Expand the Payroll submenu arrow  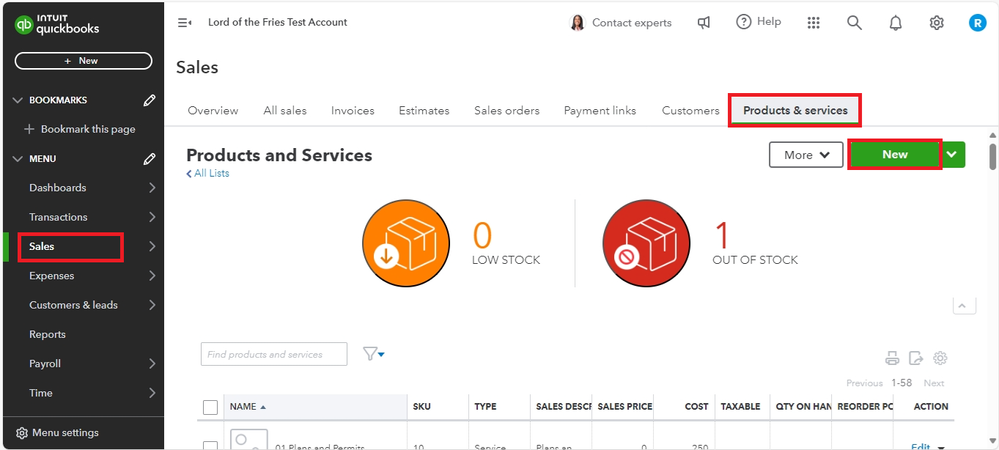click(152, 363)
